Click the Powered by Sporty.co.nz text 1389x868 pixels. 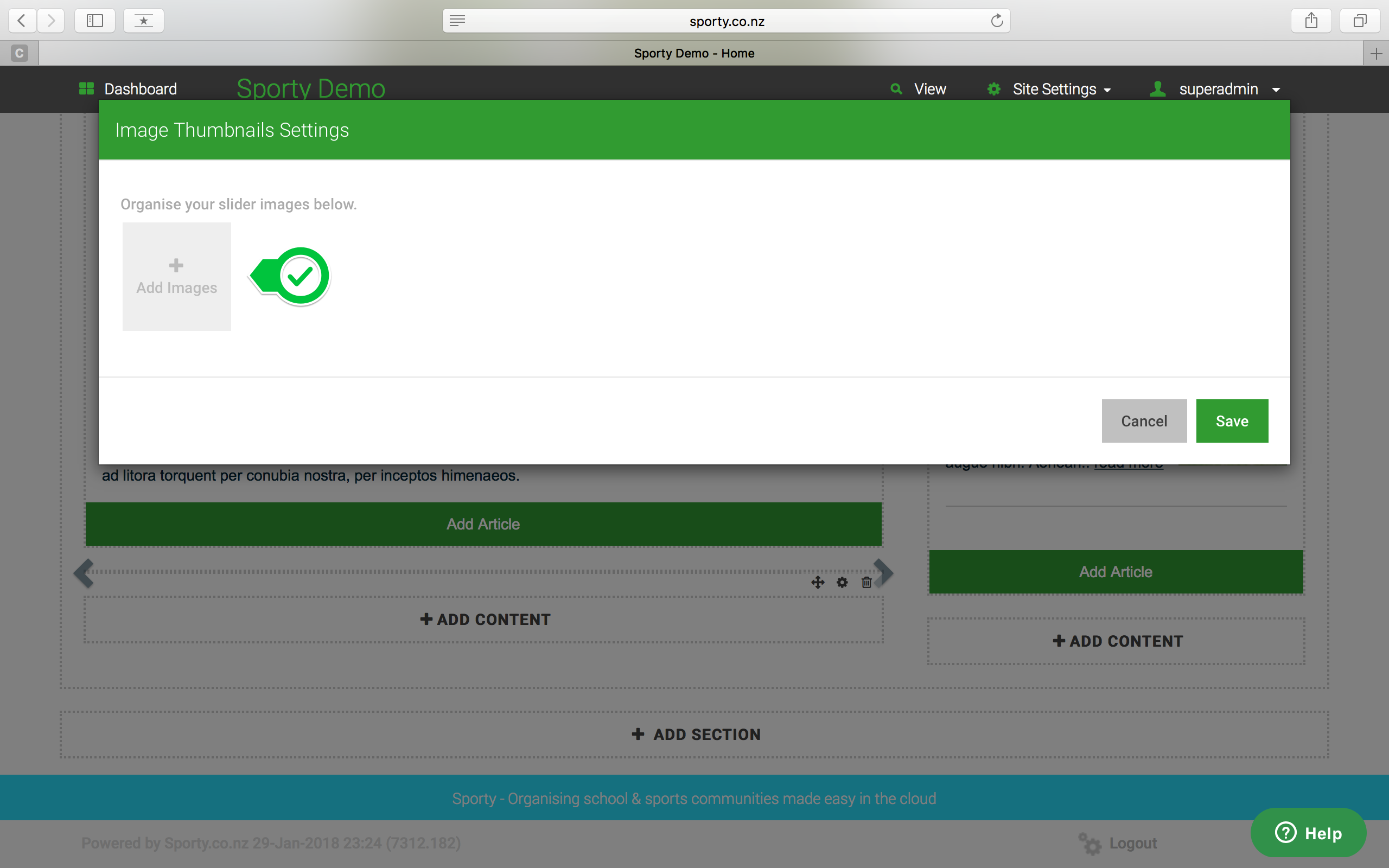pos(271,843)
